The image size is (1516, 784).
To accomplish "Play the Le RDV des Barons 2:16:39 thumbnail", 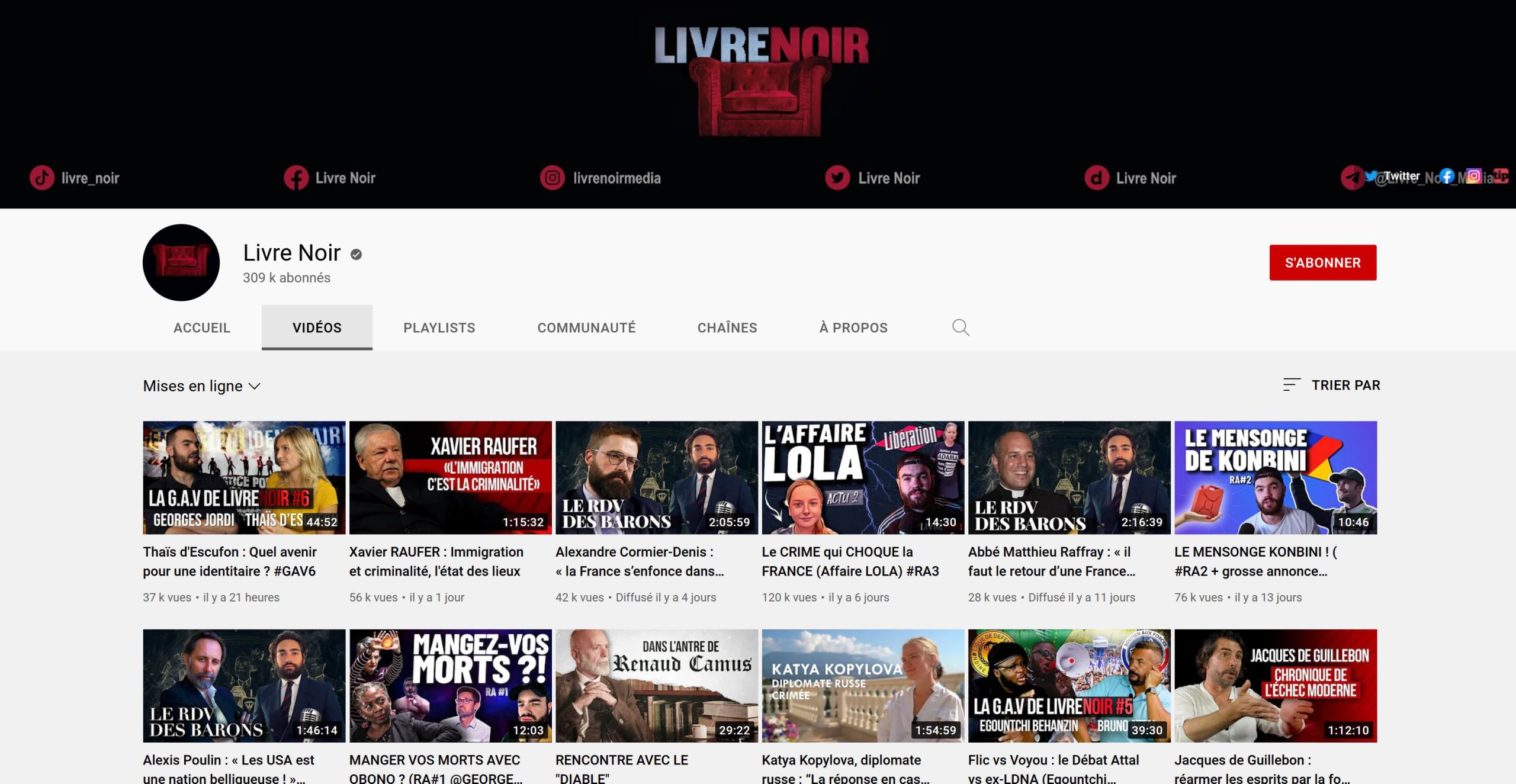I will [x=1069, y=478].
